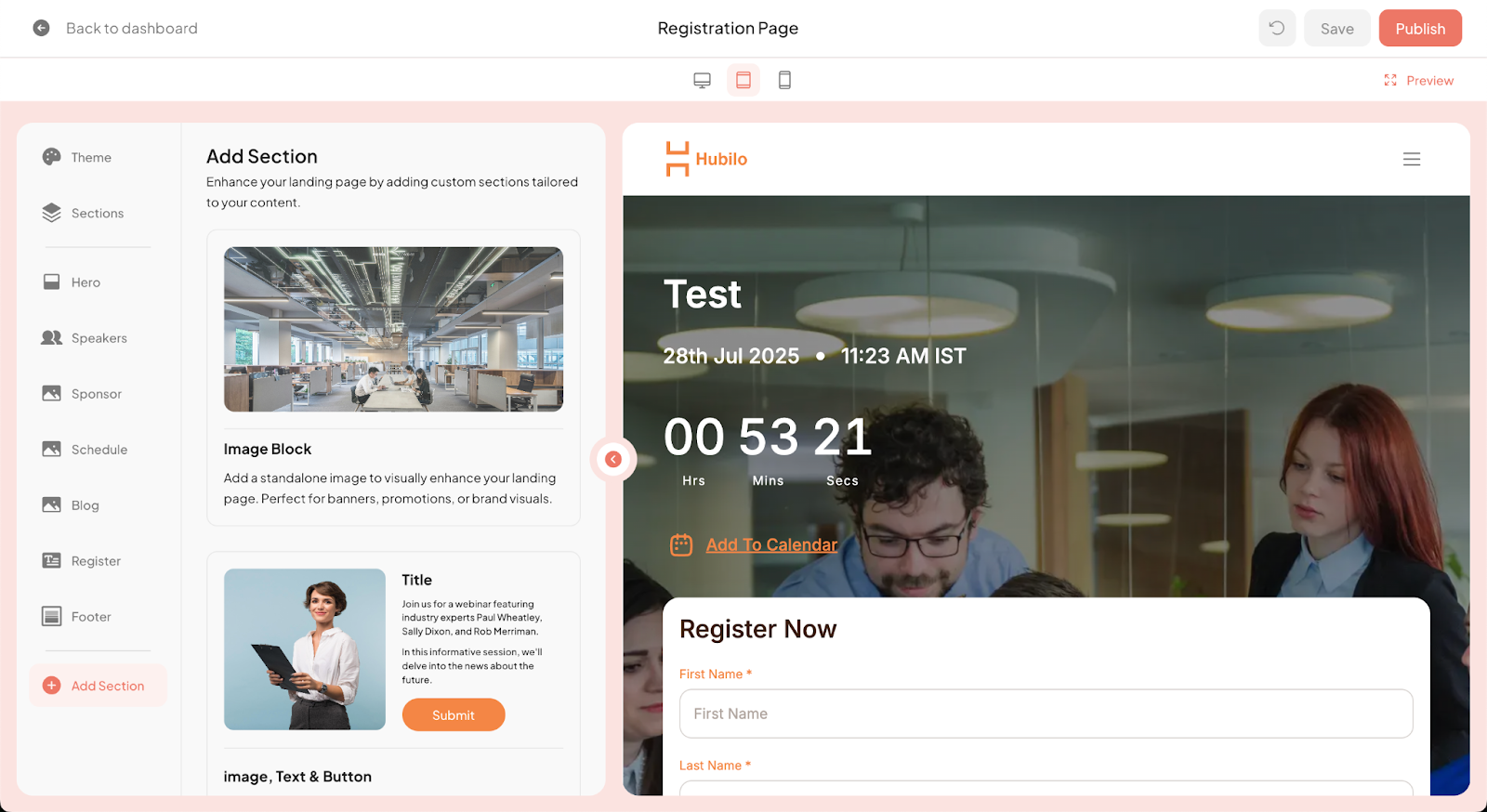The height and width of the screenshot is (812, 1487).
Task: Select the Hero section
Action: click(86, 282)
